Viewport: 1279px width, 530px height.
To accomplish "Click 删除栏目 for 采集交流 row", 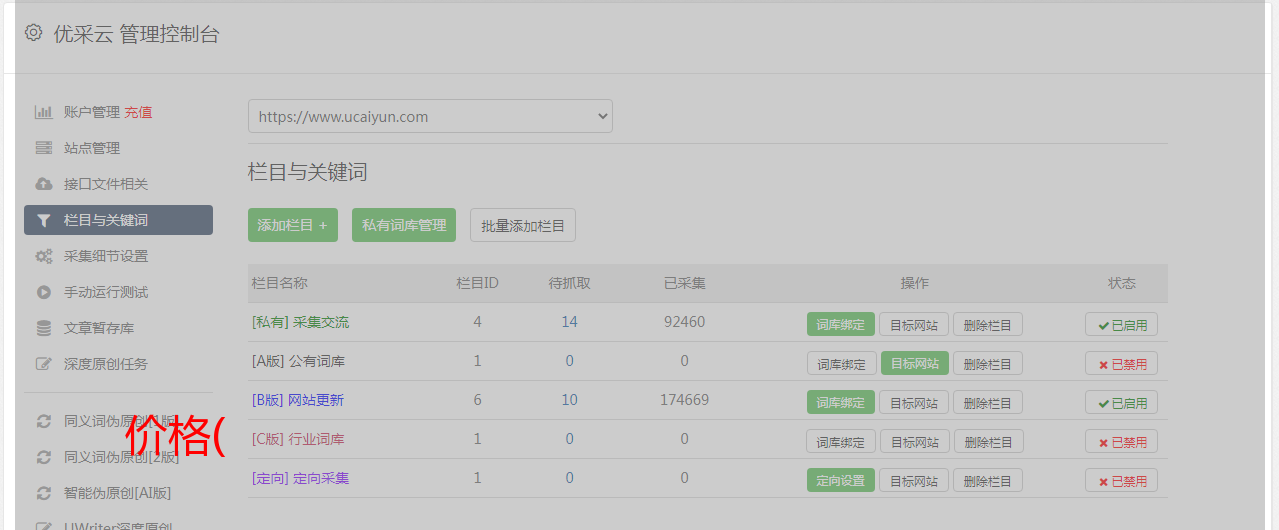I will pyautogui.click(x=988, y=324).
